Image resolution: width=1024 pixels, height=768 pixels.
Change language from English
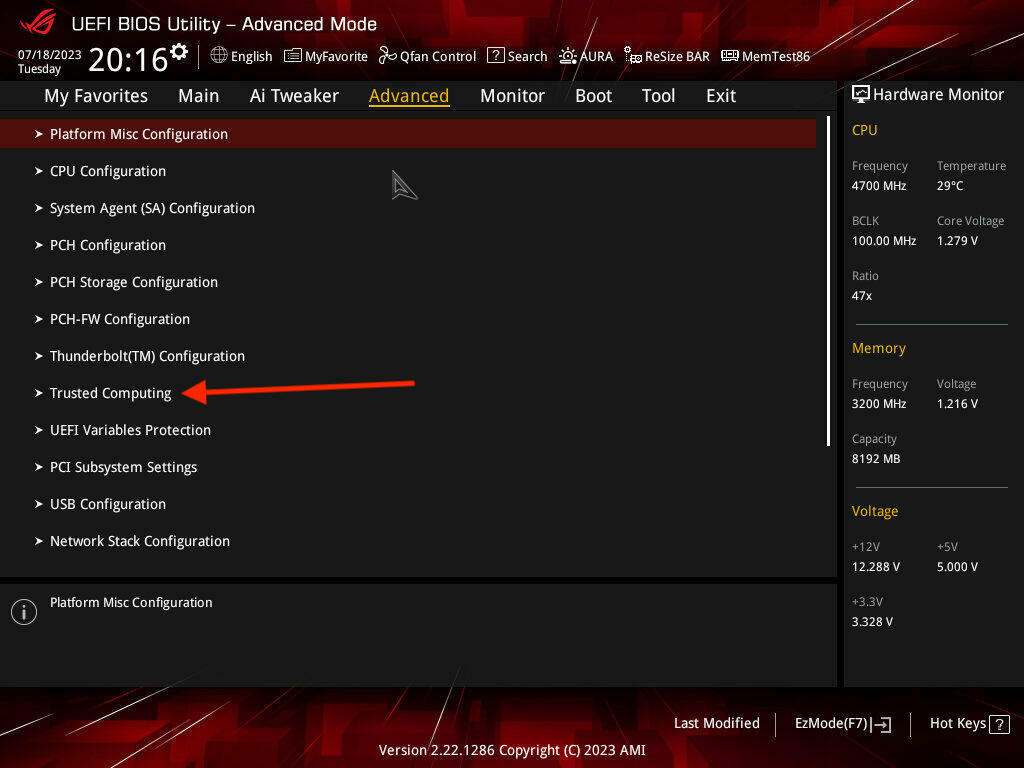(x=251, y=56)
